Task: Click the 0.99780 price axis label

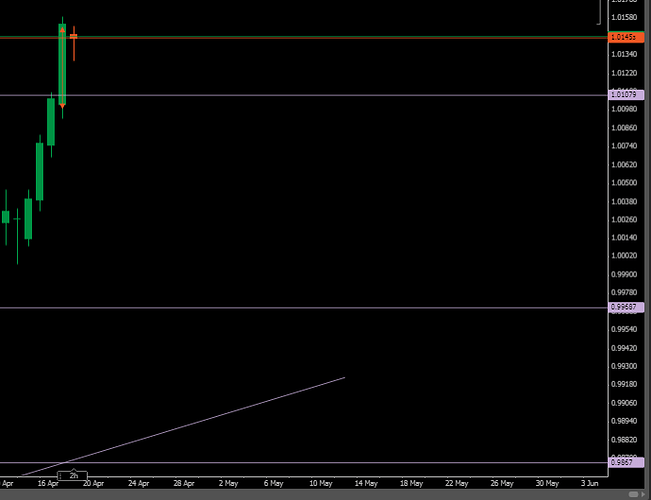Action: pos(624,292)
